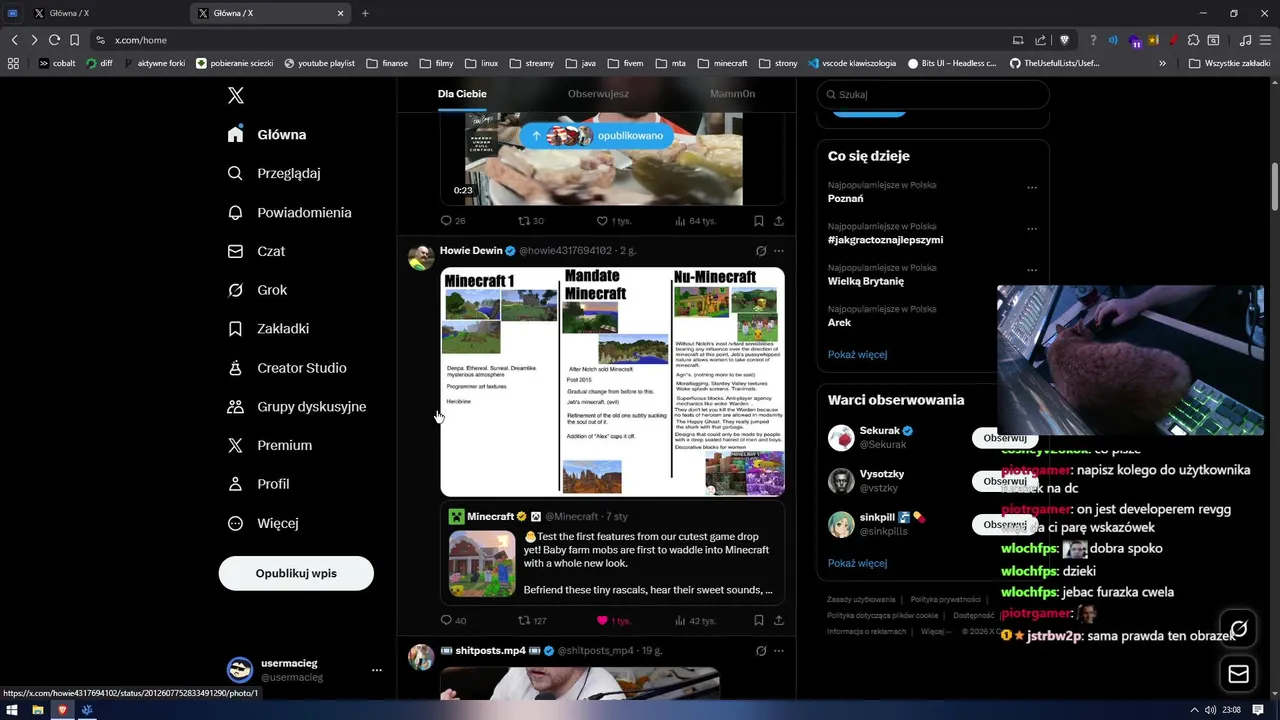1280x720 pixels.
Task: Open Przeglądaj explore section
Action: click(274, 173)
